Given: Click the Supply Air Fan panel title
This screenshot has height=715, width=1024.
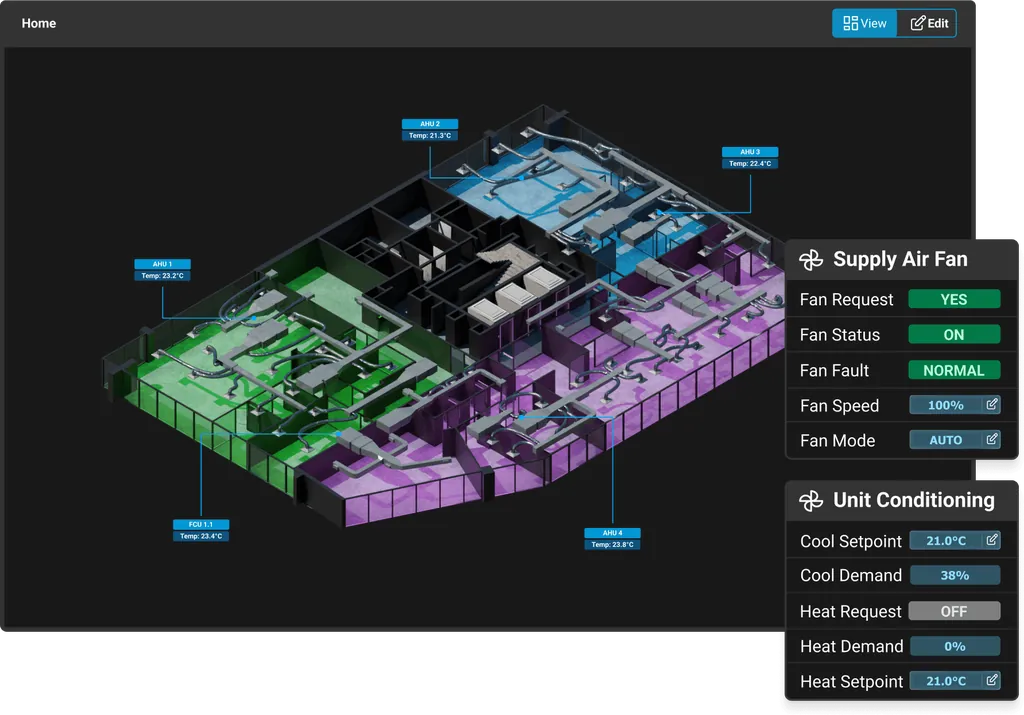Looking at the screenshot, I should pos(900,259).
